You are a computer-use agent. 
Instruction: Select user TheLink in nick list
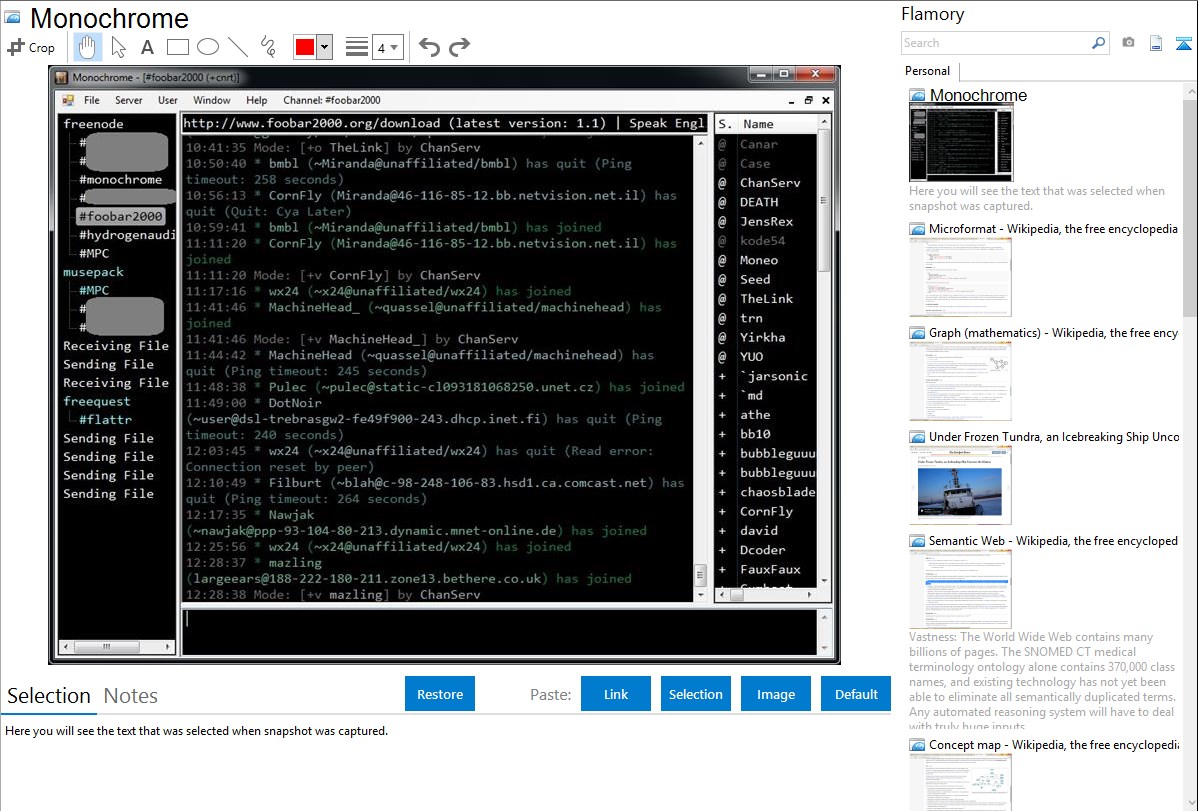point(766,299)
